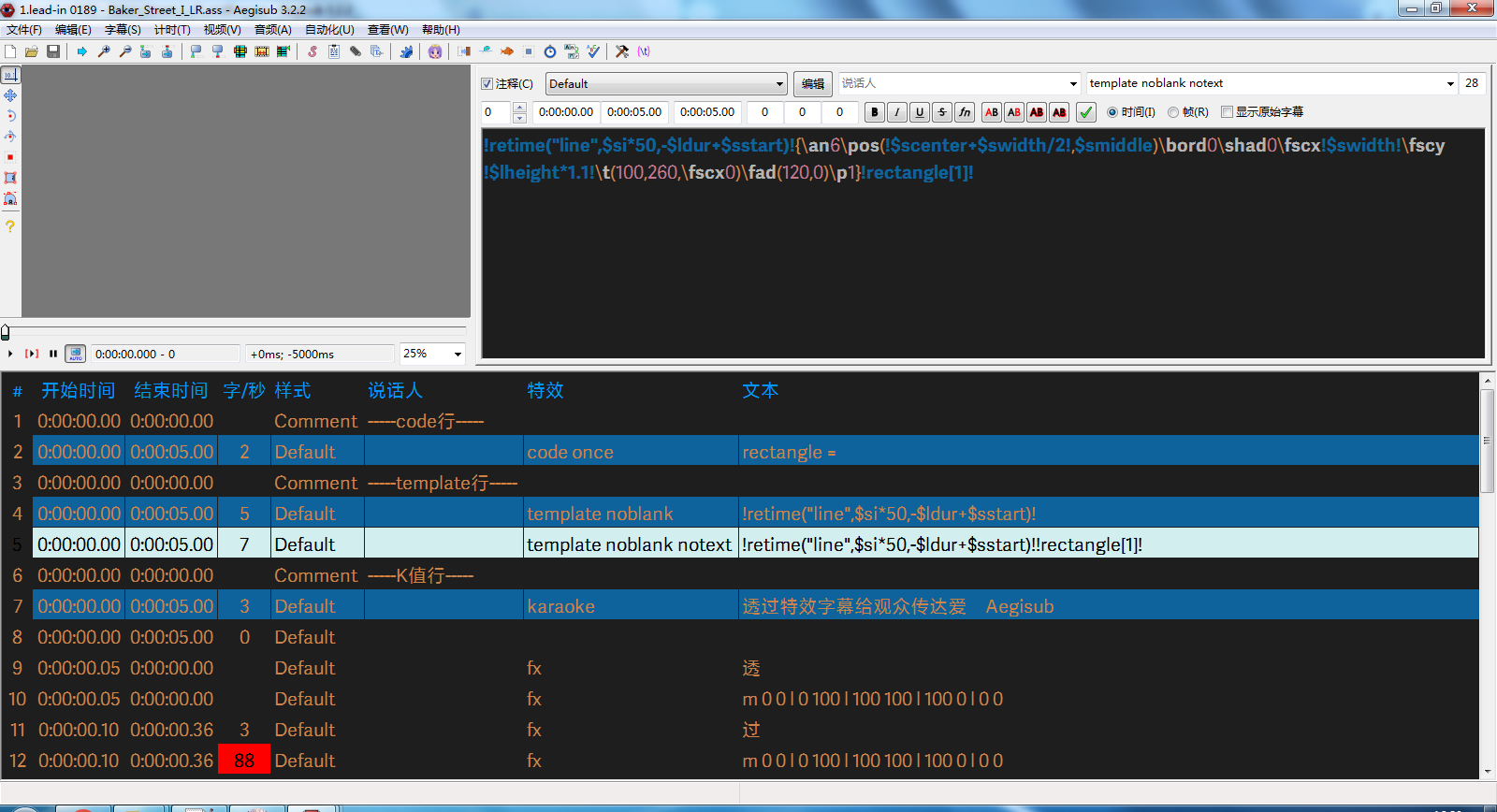The width and height of the screenshot is (1497, 812).
Task: Open the Properties clipboard icon
Action: (x=334, y=51)
